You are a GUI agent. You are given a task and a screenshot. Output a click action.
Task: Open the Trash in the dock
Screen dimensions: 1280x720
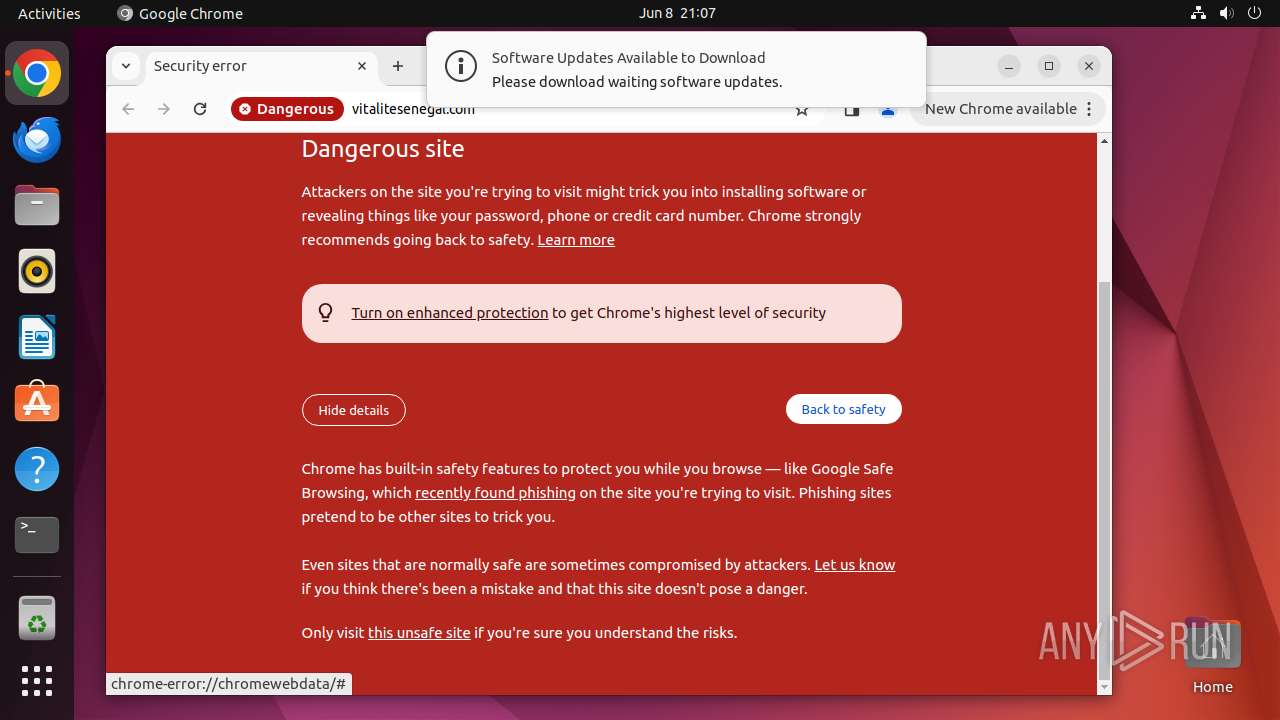coord(37,617)
